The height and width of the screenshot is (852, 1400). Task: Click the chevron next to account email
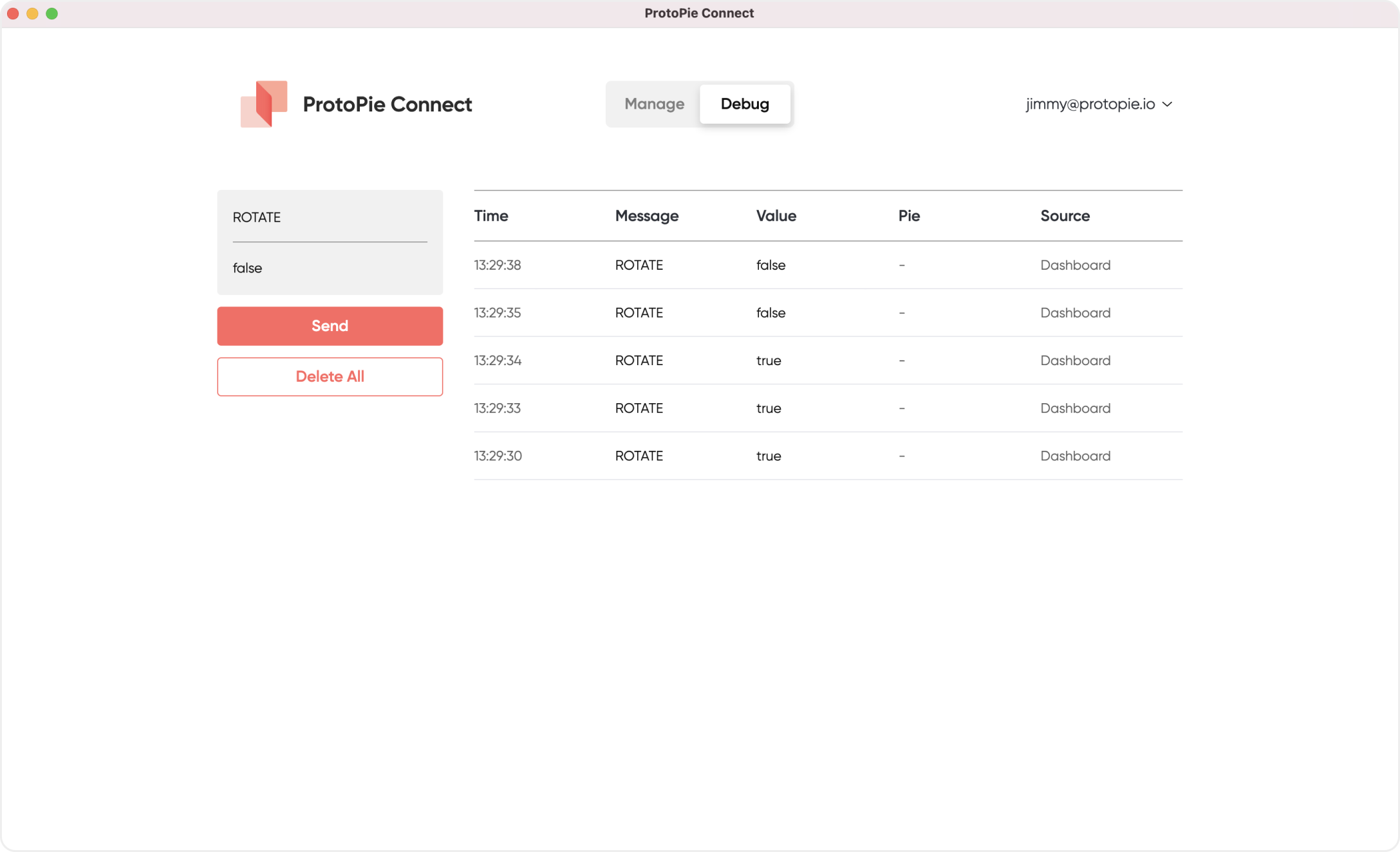(1167, 104)
